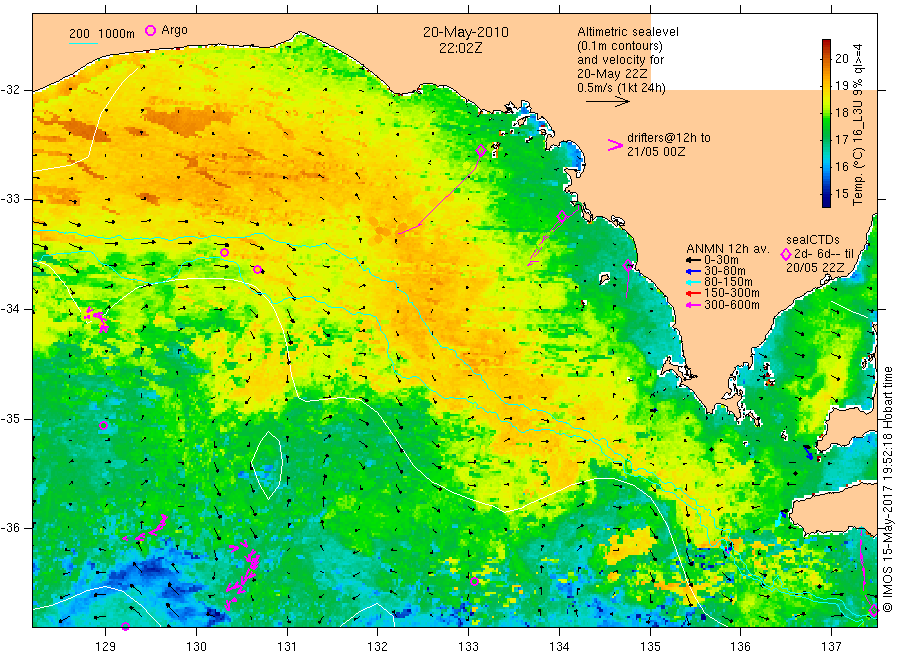Click the 'ANMN 12h av.' legend heading

(x=727, y=249)
